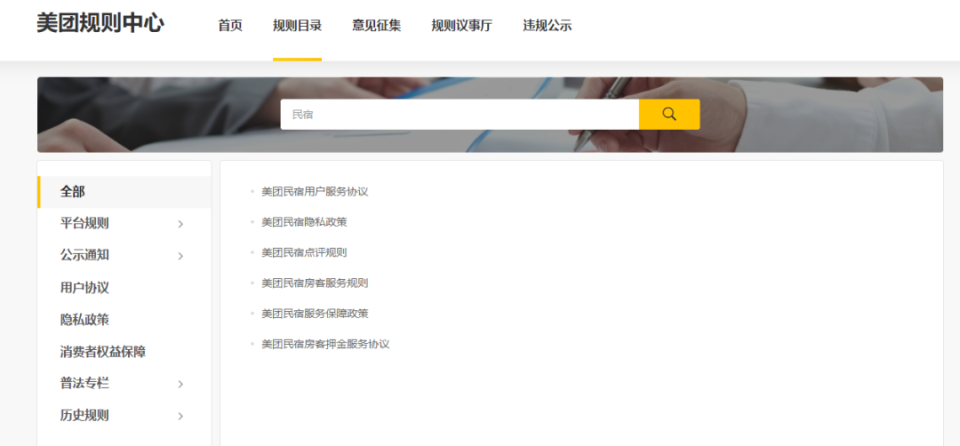This screenshot has height=446, width=960.
Task: Click the 美团规则中心 site logo
Action: [100, 24]
